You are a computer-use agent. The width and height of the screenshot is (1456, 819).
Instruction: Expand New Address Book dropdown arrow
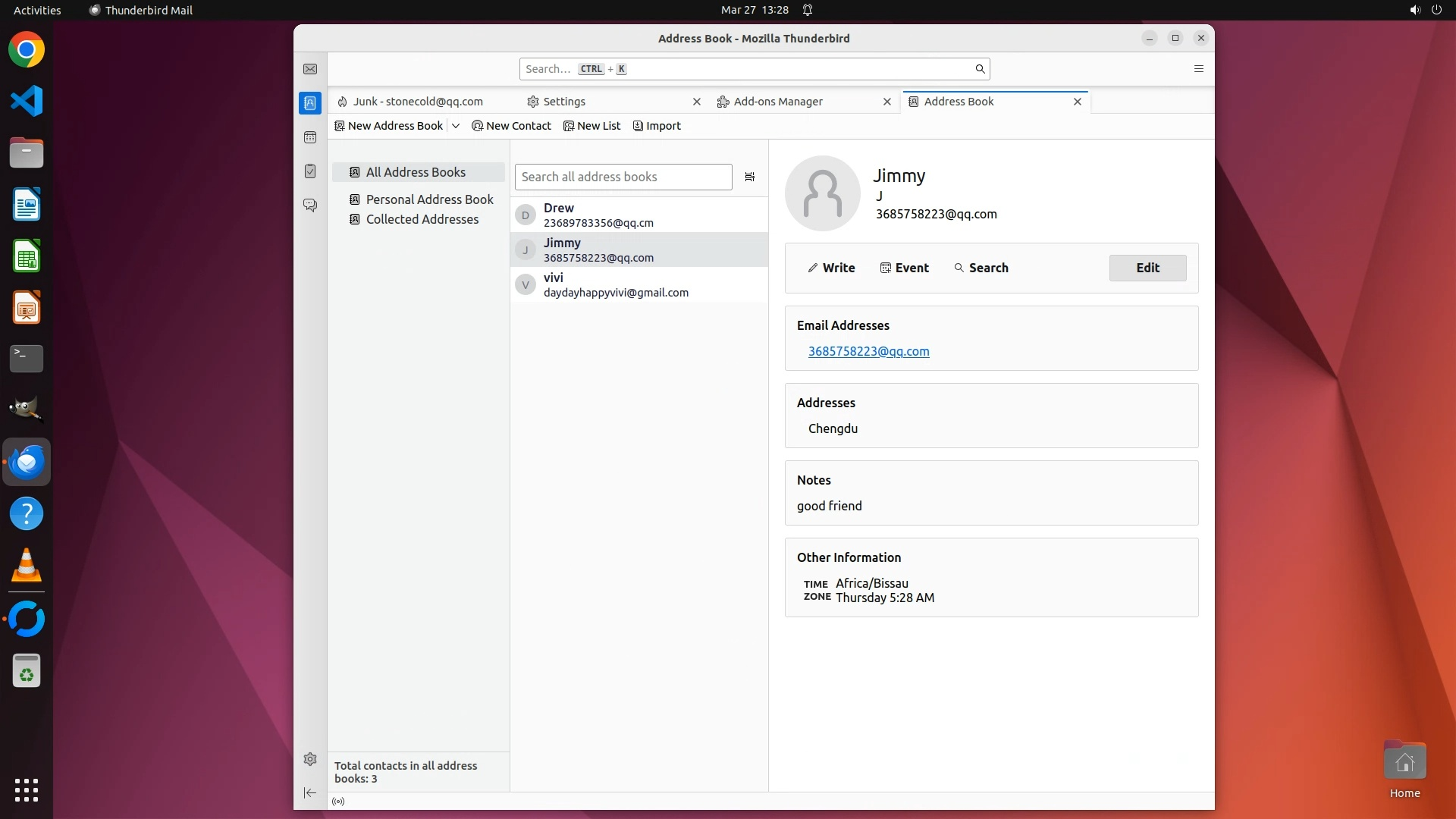[456, 126]
